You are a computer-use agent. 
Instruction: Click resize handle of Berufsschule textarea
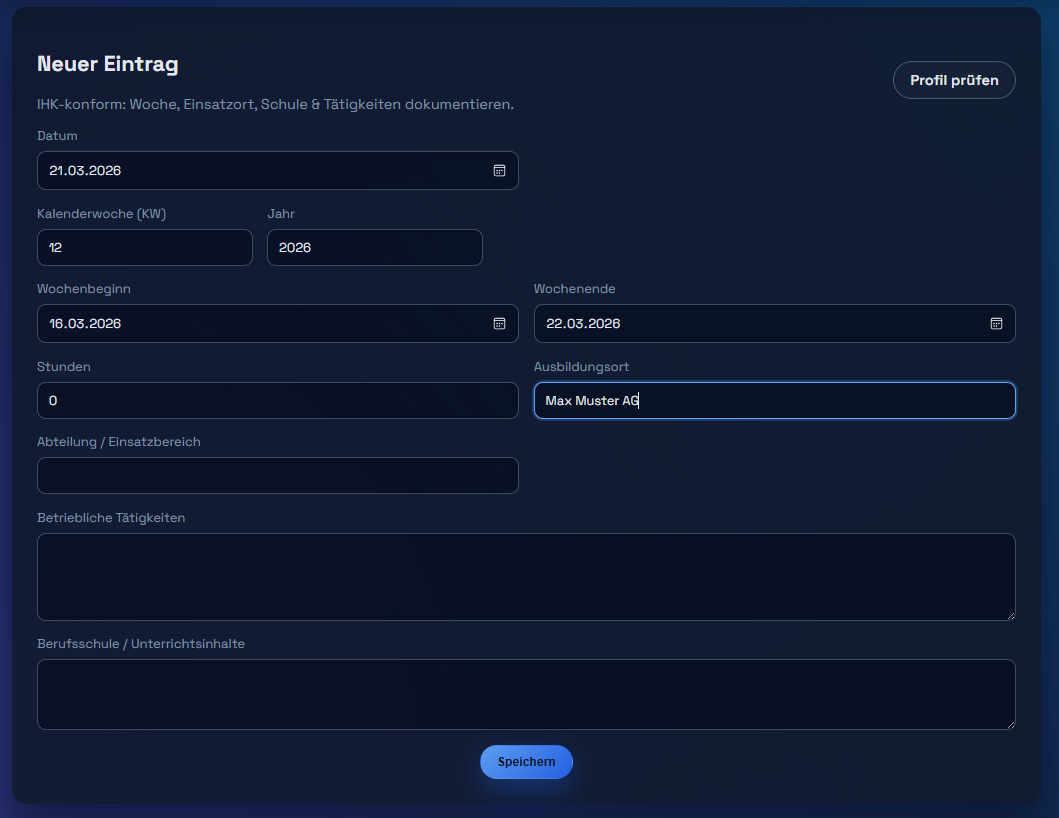tap(1010, 724)
